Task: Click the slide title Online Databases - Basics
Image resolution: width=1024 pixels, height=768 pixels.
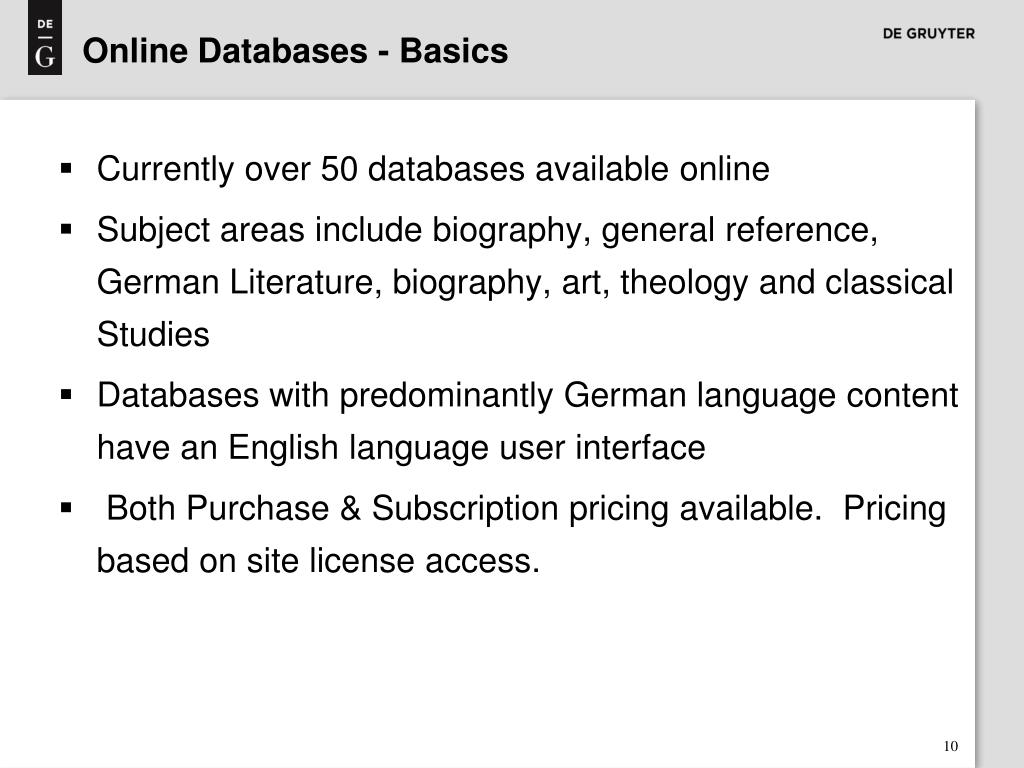Action: click(x=295, y=51)
